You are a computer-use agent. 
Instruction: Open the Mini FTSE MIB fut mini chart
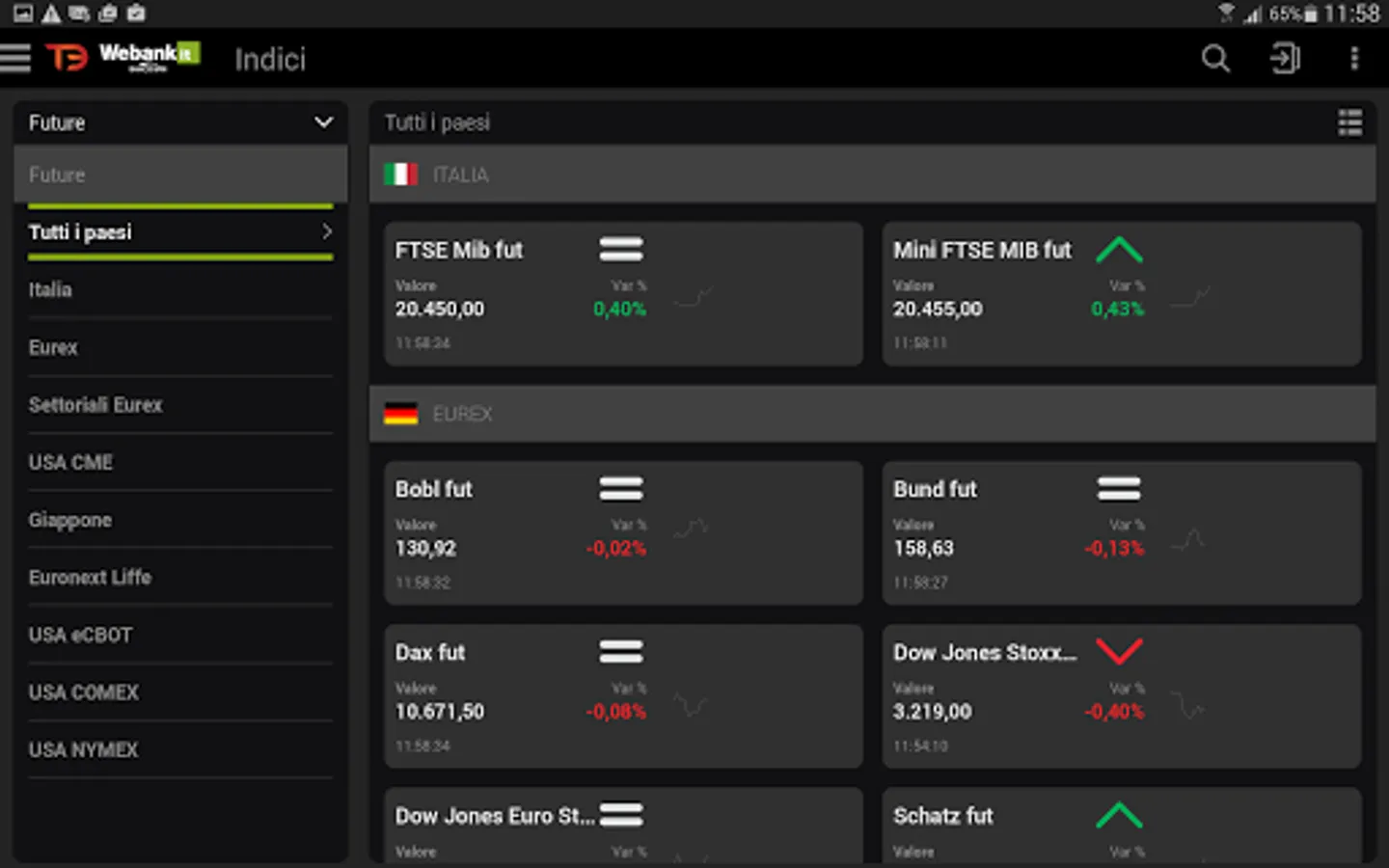coord(1190,297)
